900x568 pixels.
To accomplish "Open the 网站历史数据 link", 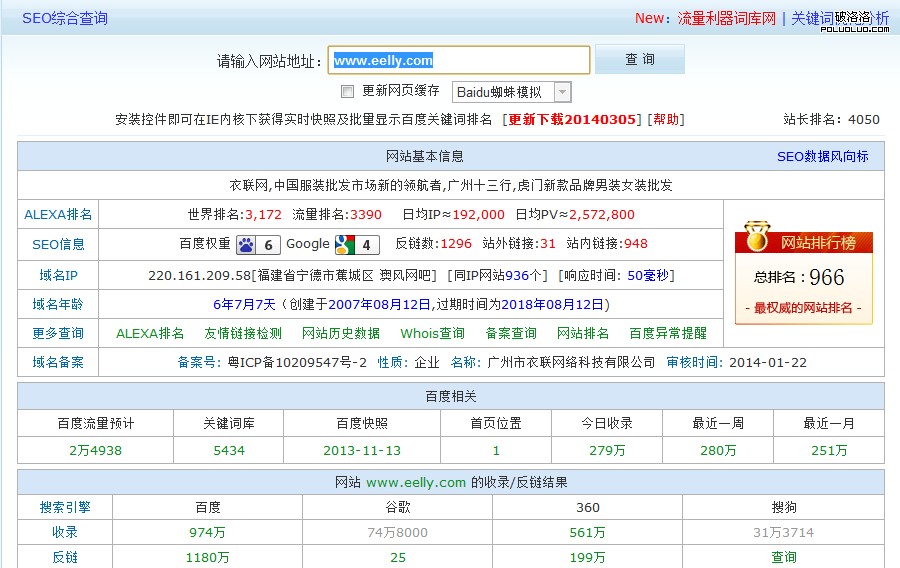I will coord(341,333).
